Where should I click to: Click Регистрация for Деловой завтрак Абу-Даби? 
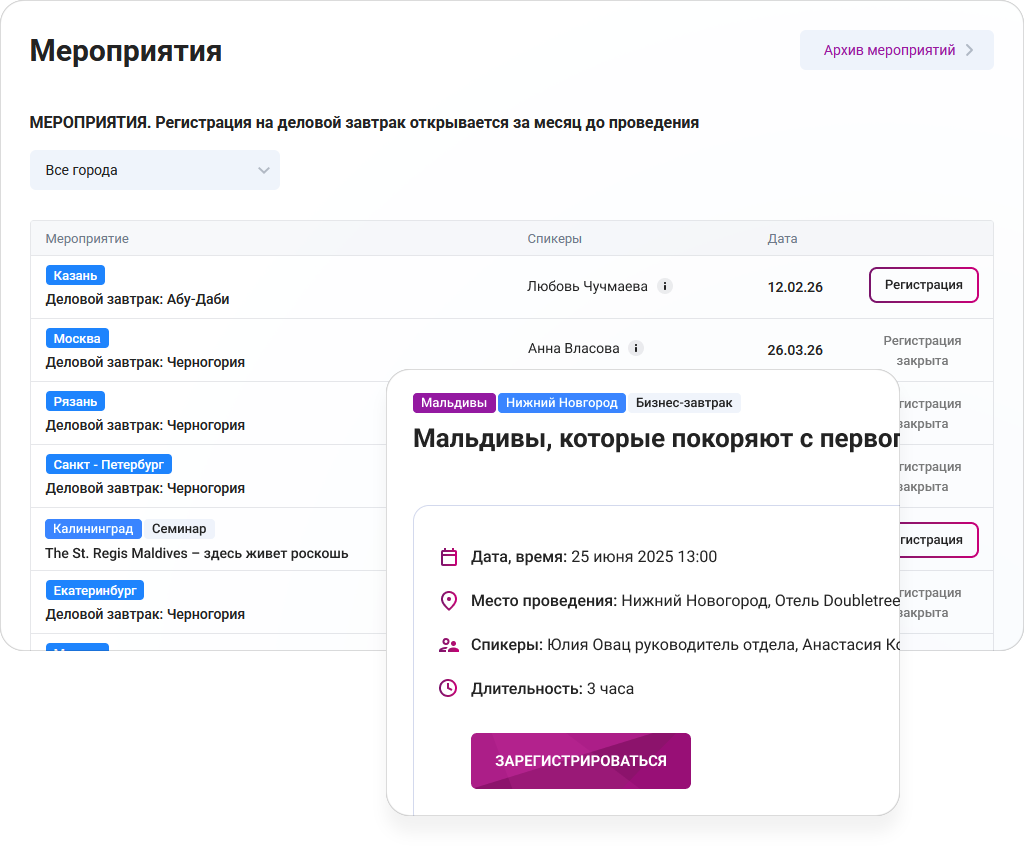point(923,285)
